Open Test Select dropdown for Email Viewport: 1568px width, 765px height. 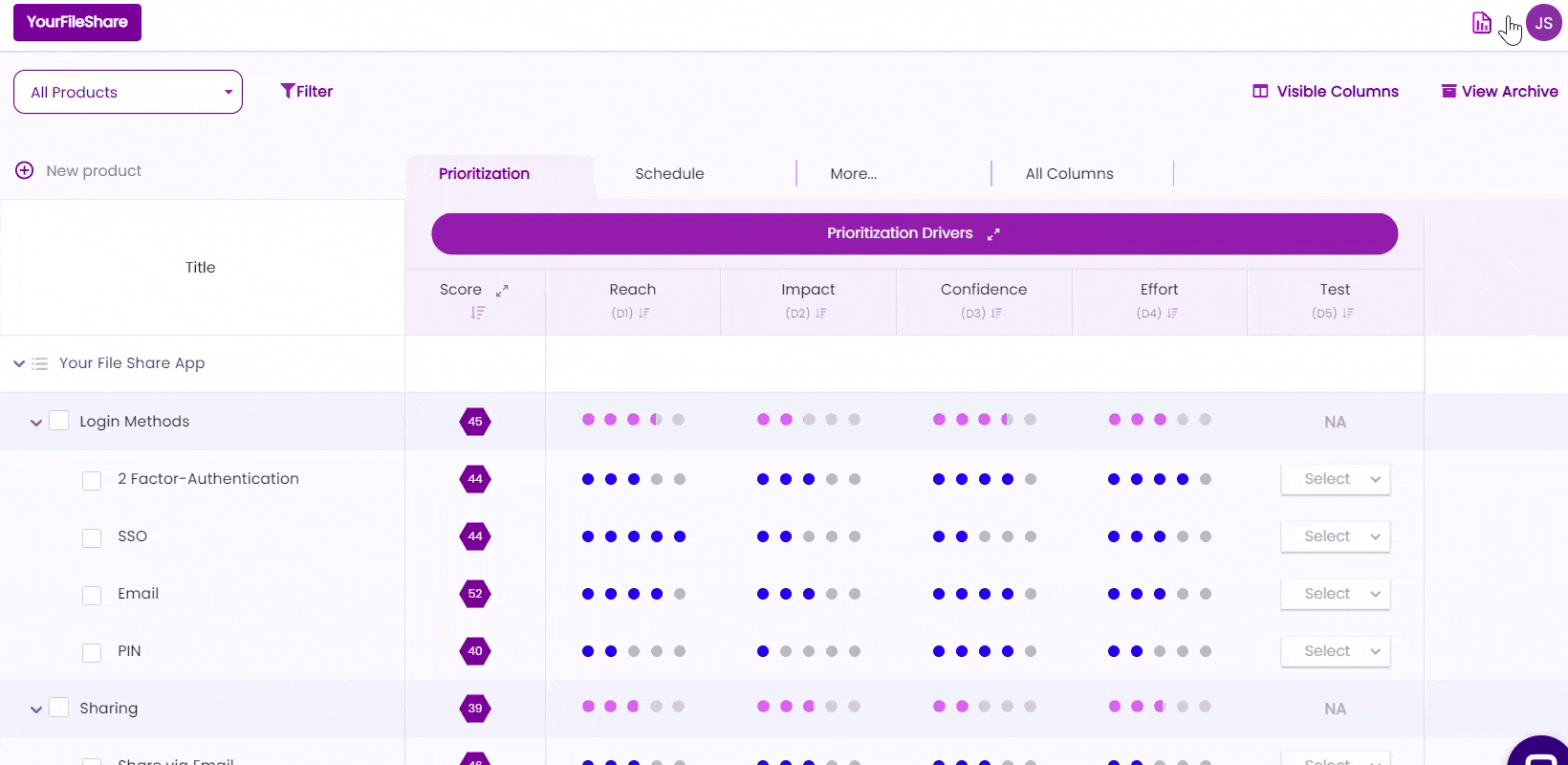(1336, 594)
